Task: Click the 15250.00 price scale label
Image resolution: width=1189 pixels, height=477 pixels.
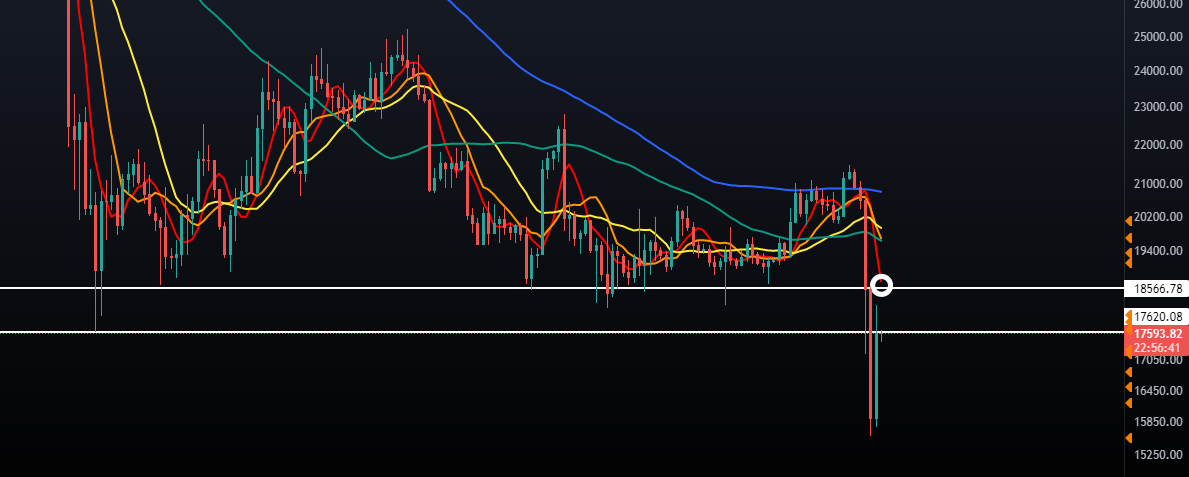Action: click(1158, 454)
